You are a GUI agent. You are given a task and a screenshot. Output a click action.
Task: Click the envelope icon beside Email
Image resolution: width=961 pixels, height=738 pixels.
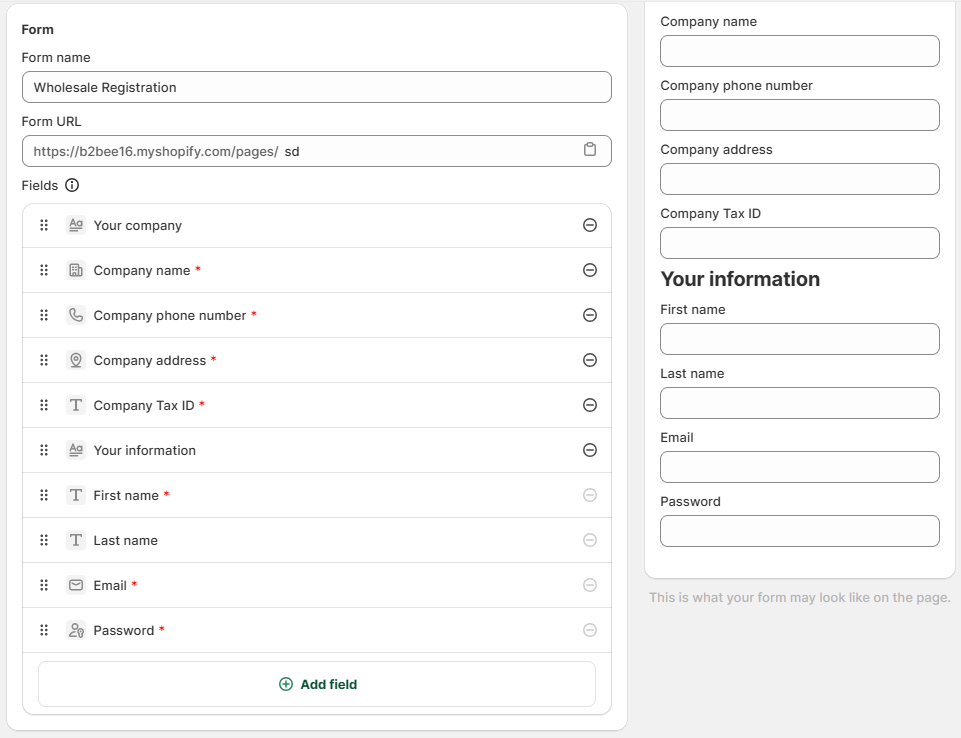(76, 585)
